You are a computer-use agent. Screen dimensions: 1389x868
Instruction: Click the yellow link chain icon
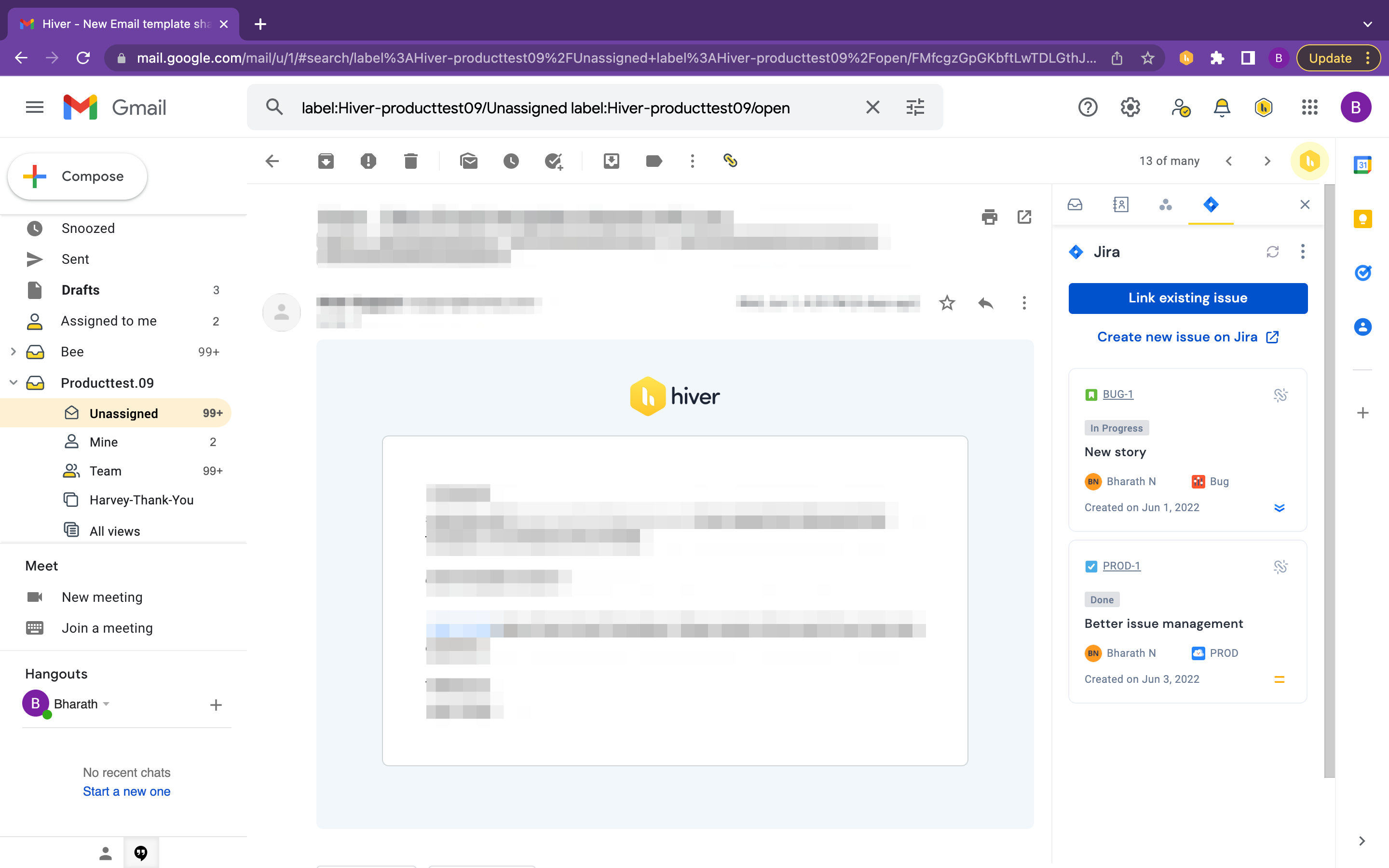[x=730, y=161]
